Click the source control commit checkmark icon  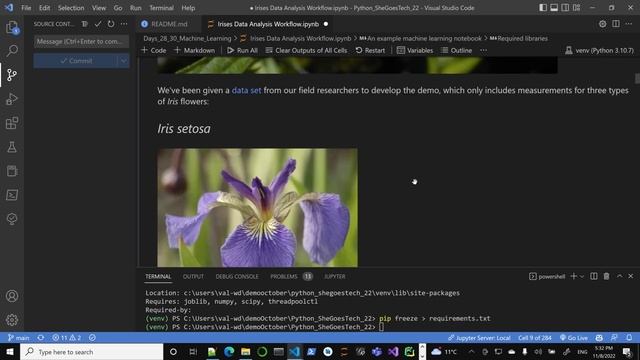pos(98,24)
